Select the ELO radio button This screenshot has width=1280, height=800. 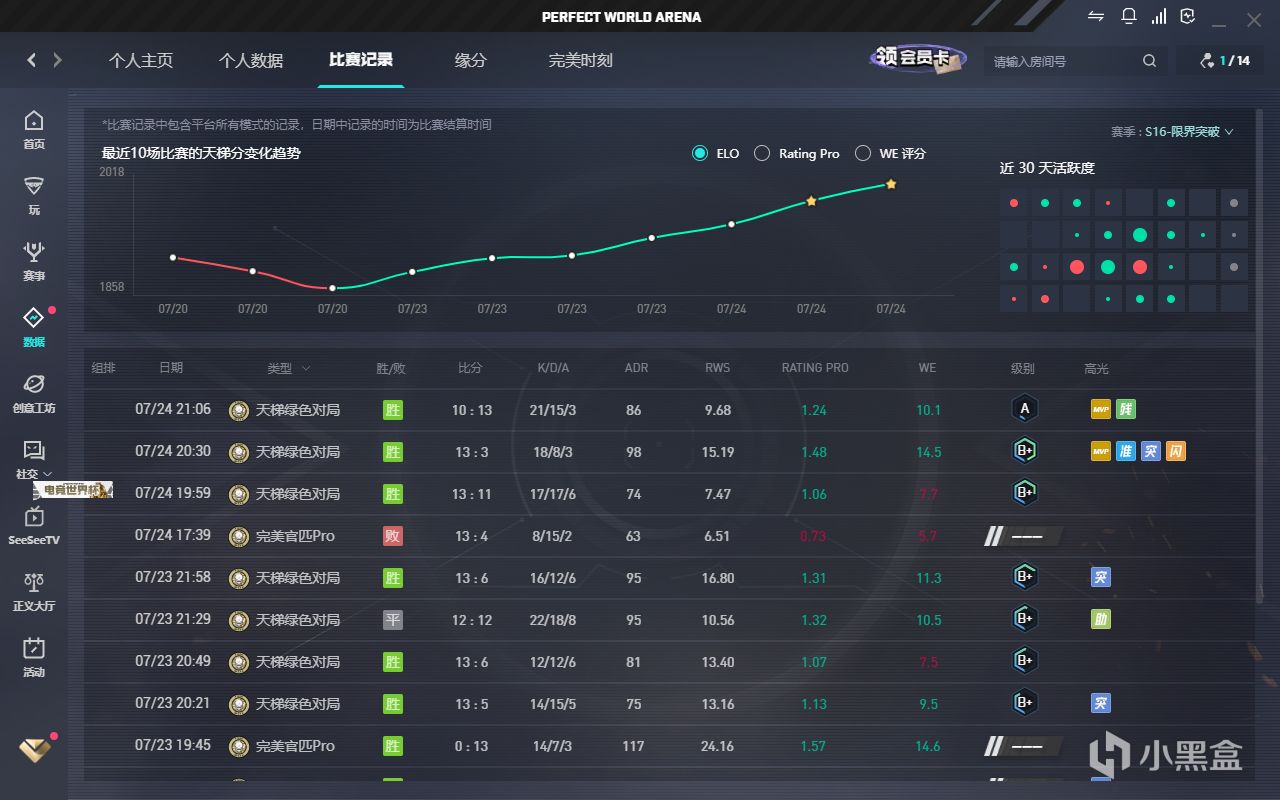(700, 153)
